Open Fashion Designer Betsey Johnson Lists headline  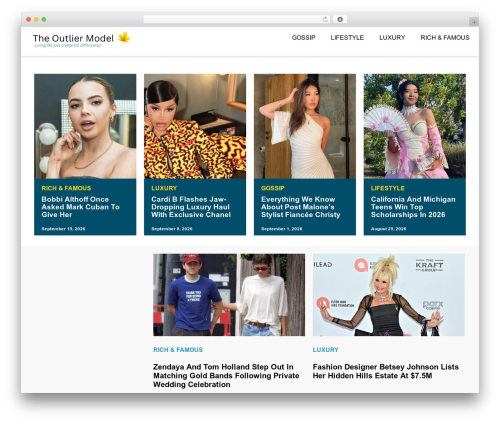(386, 371)
